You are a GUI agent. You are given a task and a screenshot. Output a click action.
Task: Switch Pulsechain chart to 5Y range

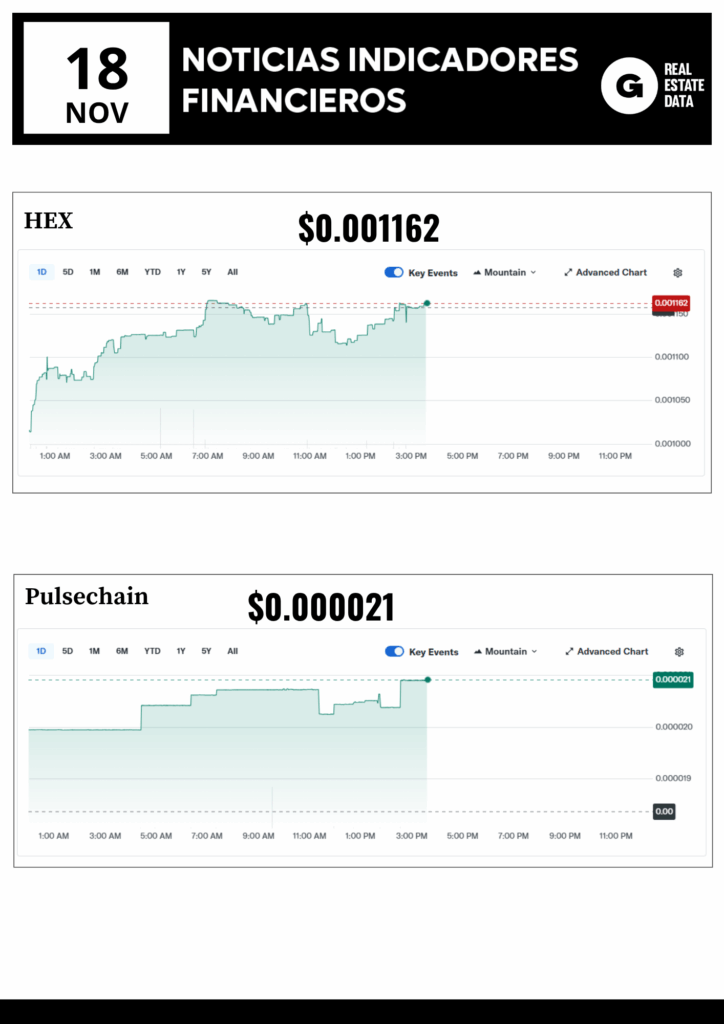click(x=206, y=651)
